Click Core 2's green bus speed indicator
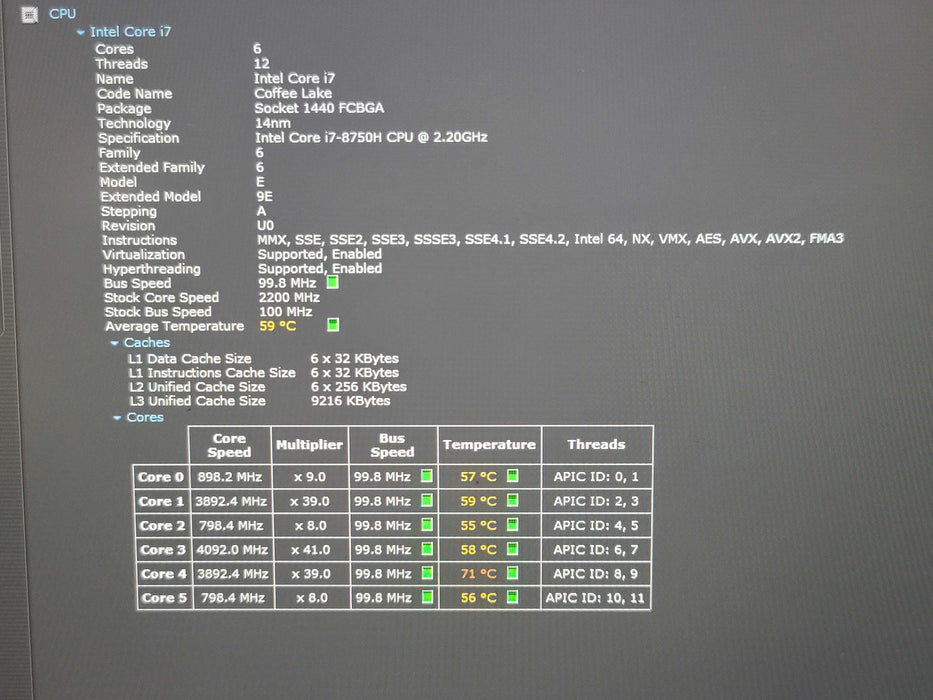 (x=427, y=524)
